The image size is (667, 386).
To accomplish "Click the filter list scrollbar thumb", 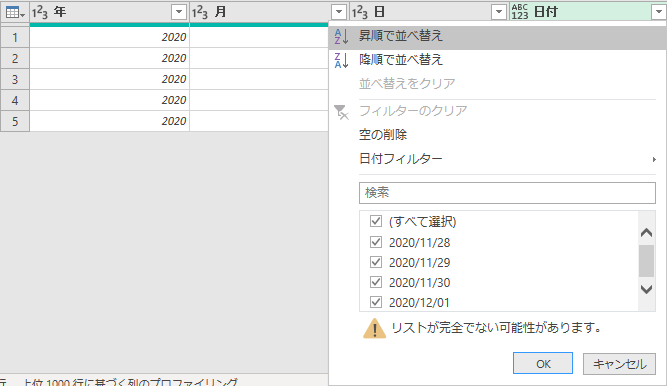I will coord(647,261).
